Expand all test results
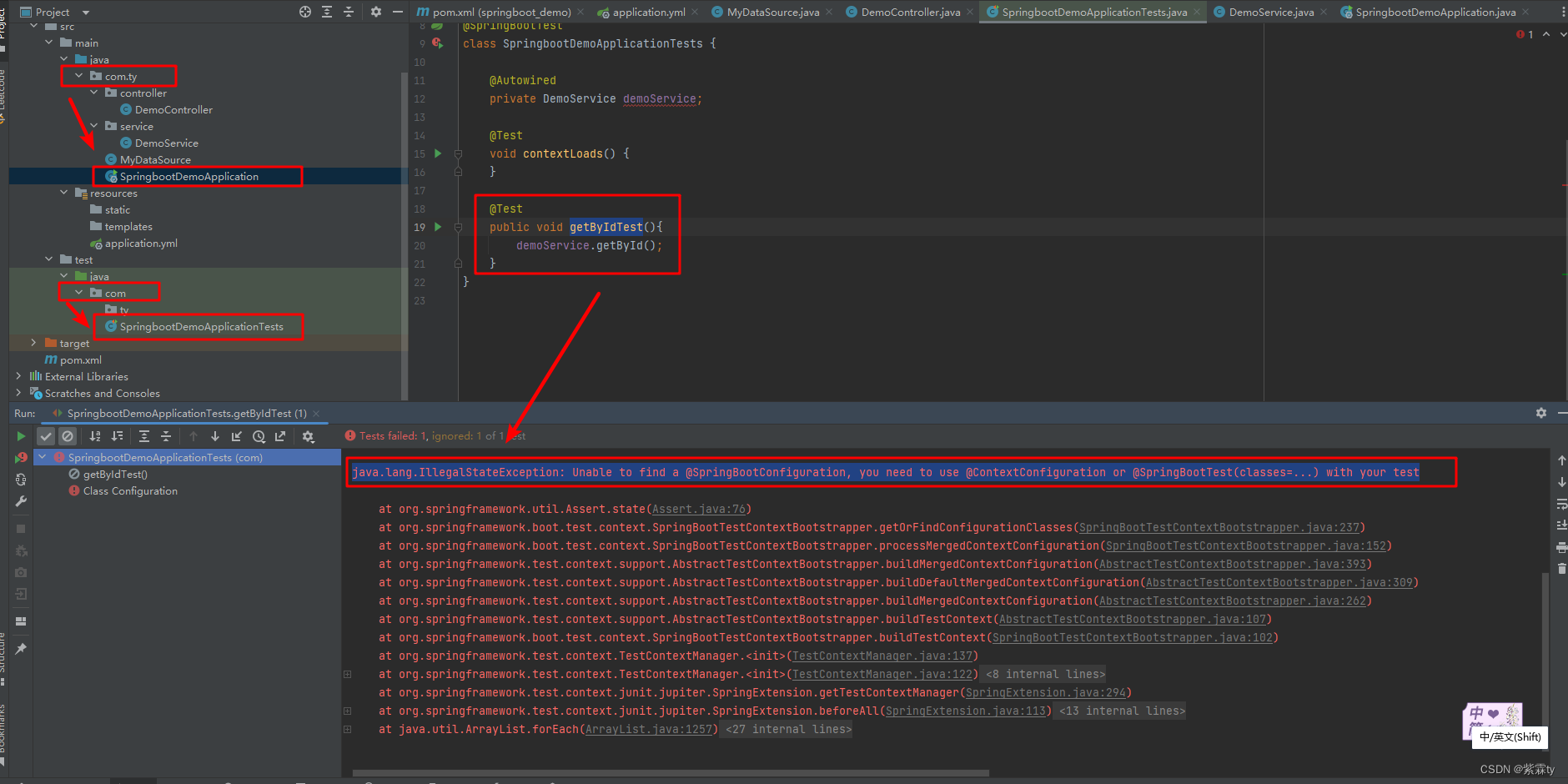 pyautogui.click(x=144, y=436)
